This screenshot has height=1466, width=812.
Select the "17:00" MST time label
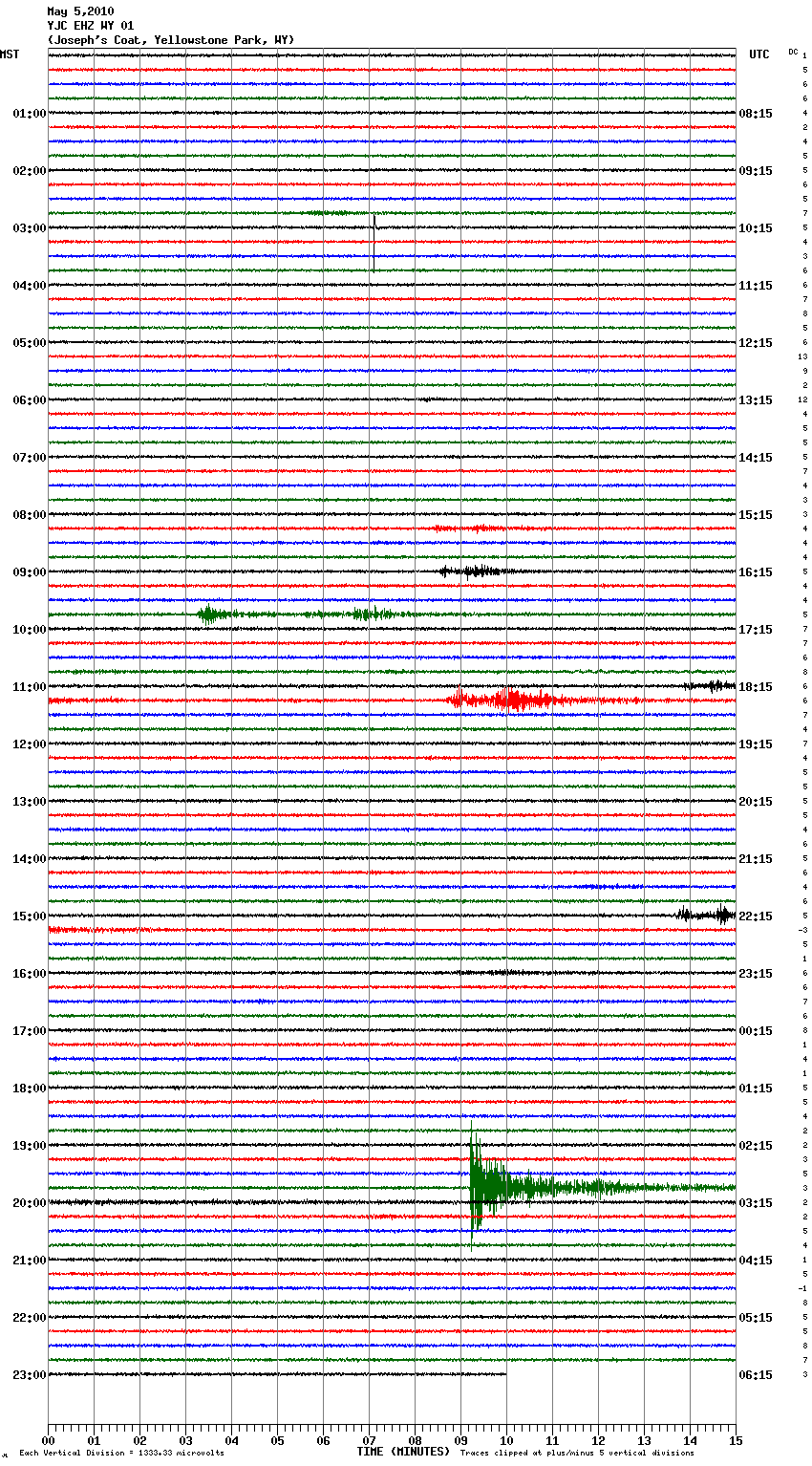pyautogui.click(x=30, y=1031)
